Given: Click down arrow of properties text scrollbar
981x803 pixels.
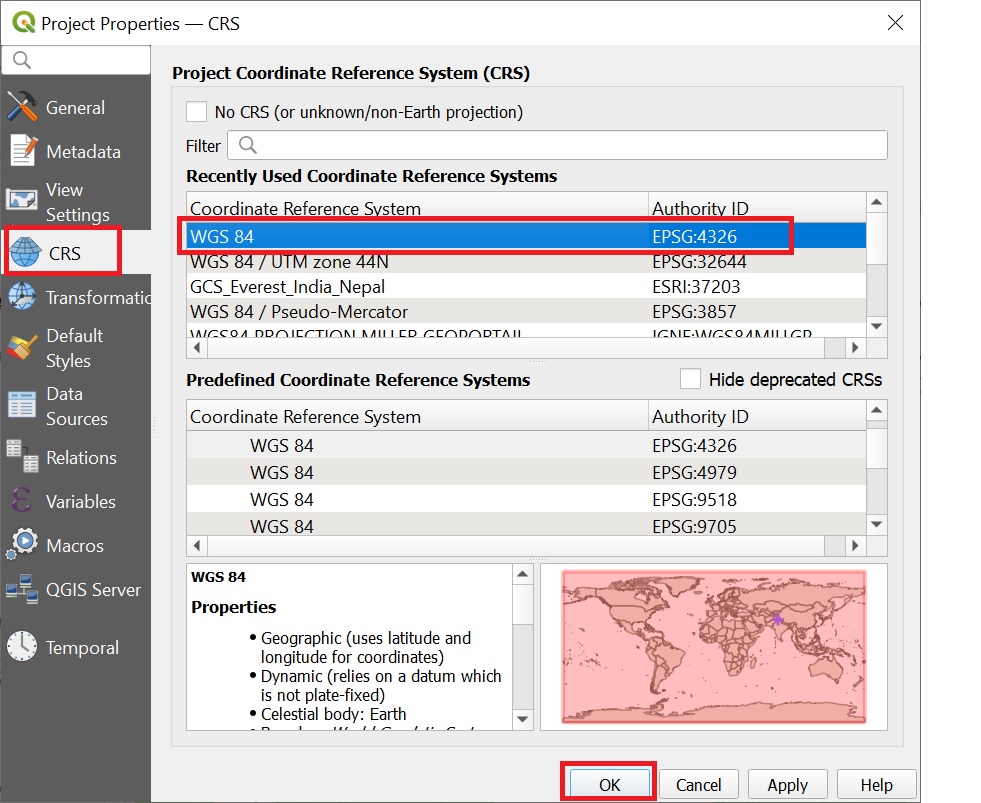Looking at the screenshot, I should tap(522, 719).
